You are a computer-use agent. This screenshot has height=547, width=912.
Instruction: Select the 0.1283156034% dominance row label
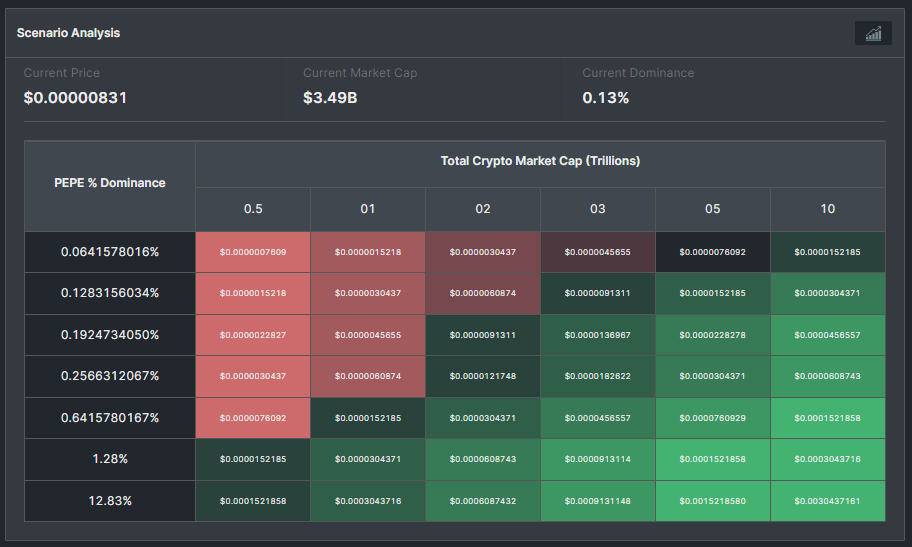(110, 293)
